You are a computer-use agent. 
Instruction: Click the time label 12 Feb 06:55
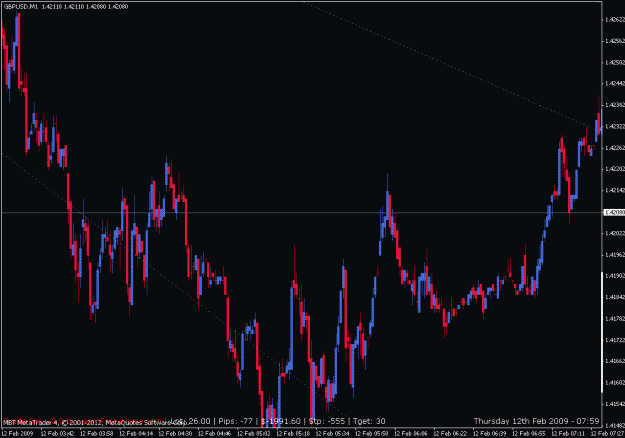[x=529, y=434]
